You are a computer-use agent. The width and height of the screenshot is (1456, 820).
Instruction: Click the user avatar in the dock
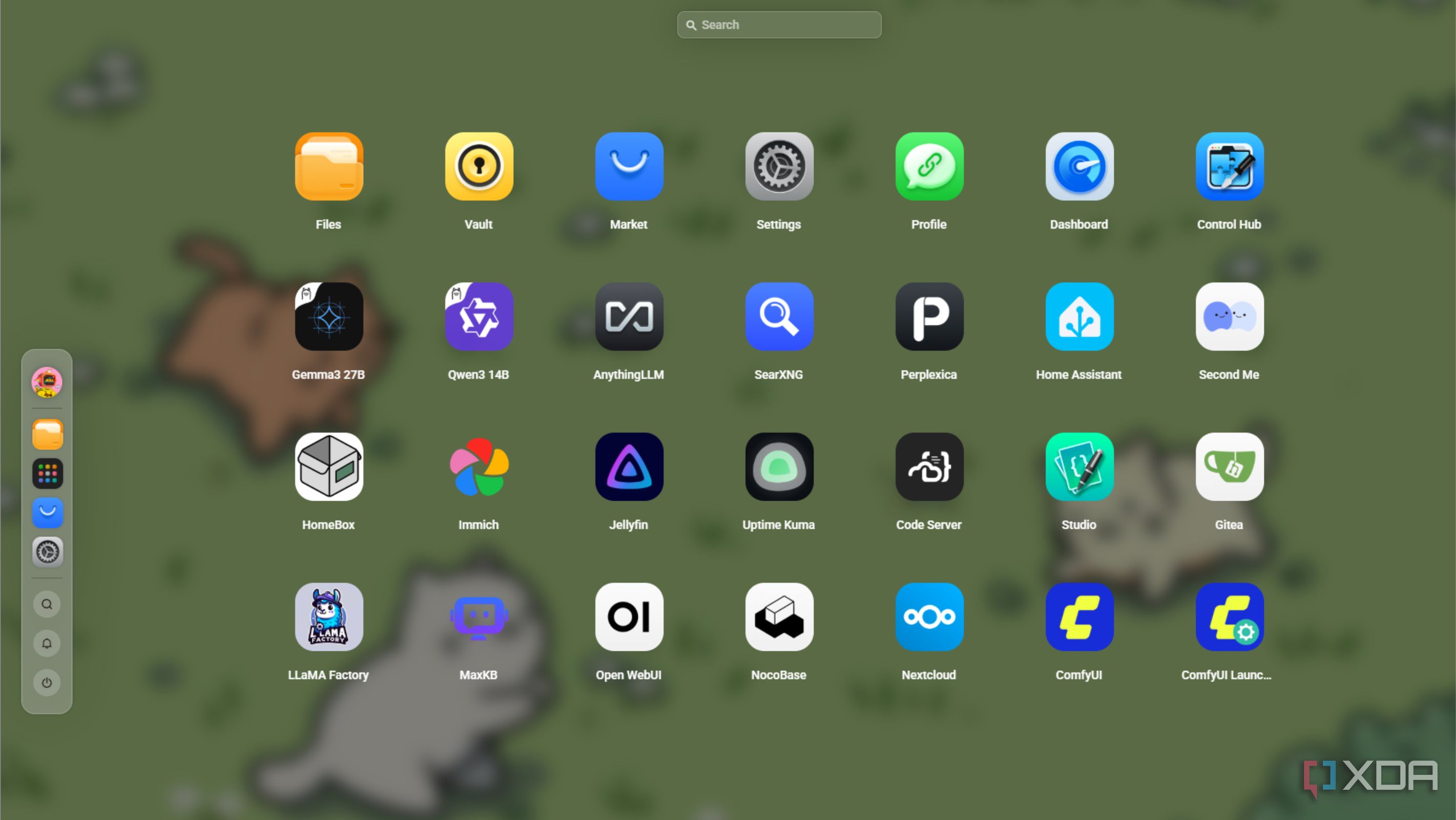[47, 382]
